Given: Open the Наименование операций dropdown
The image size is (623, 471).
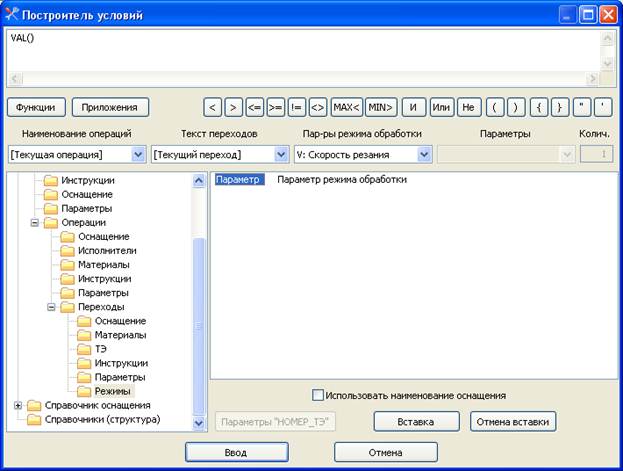Looking at the screenshot, I should tap(138, 154).
